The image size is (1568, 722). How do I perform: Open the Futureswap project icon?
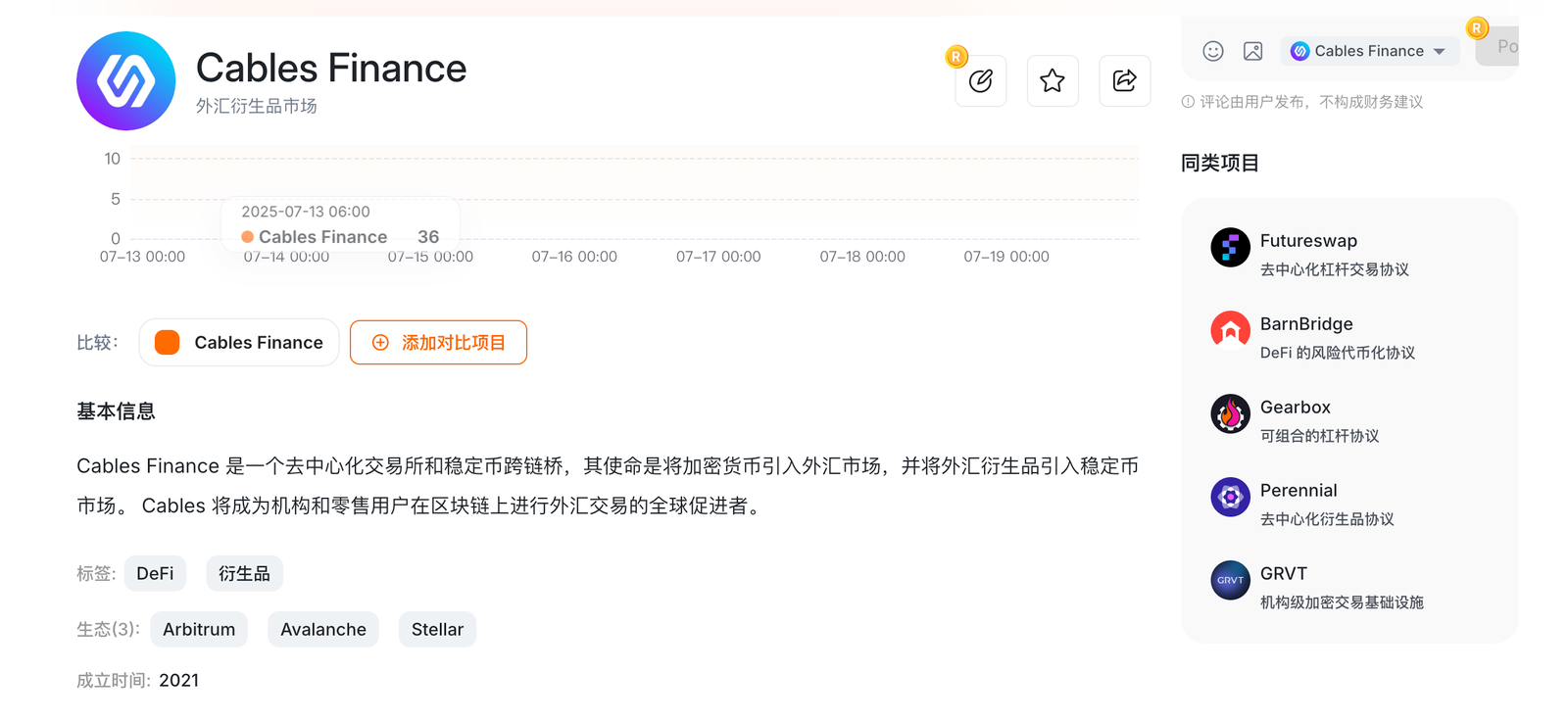pos(1230,248)
